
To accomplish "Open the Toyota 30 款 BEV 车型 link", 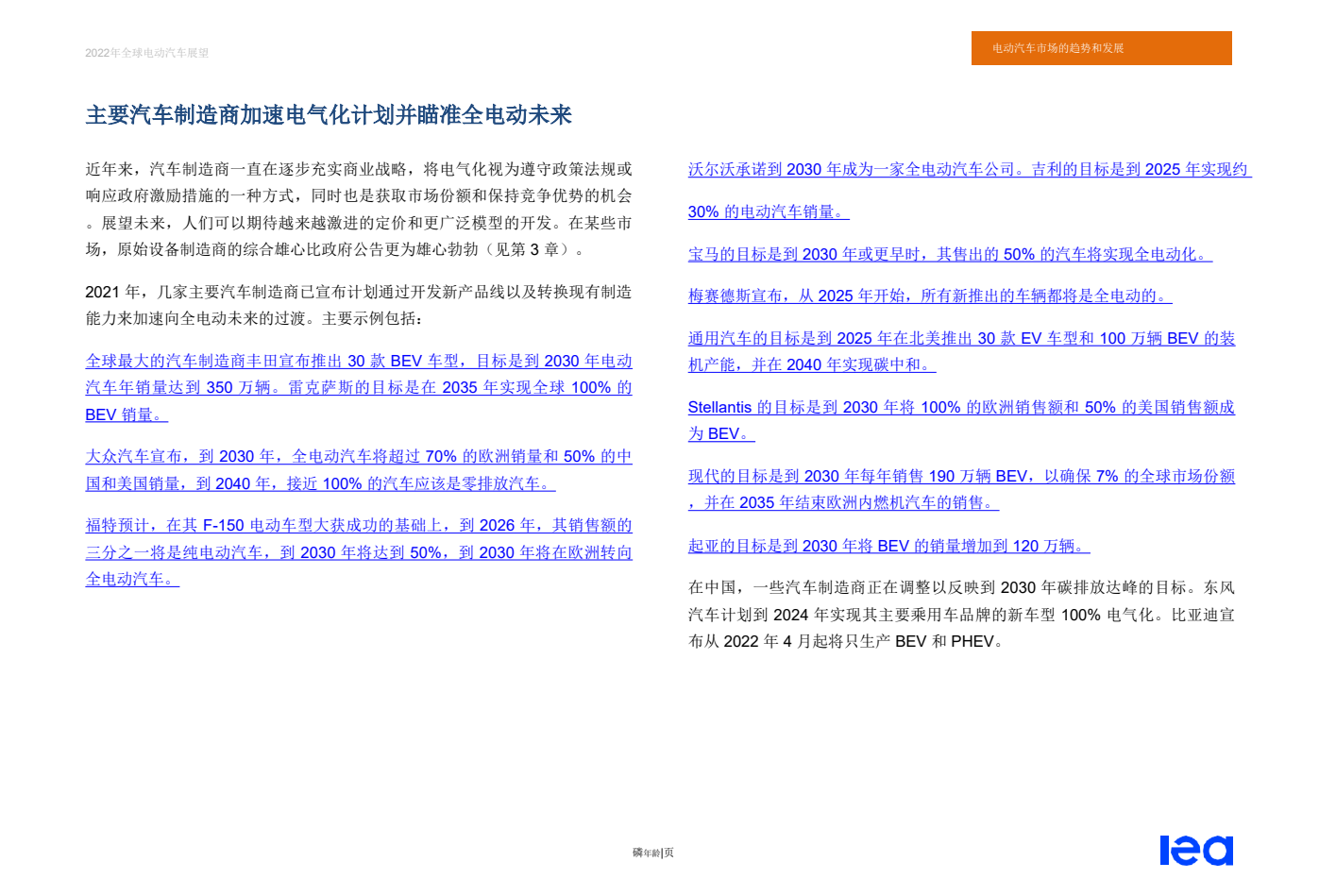I will pos(358,362).
